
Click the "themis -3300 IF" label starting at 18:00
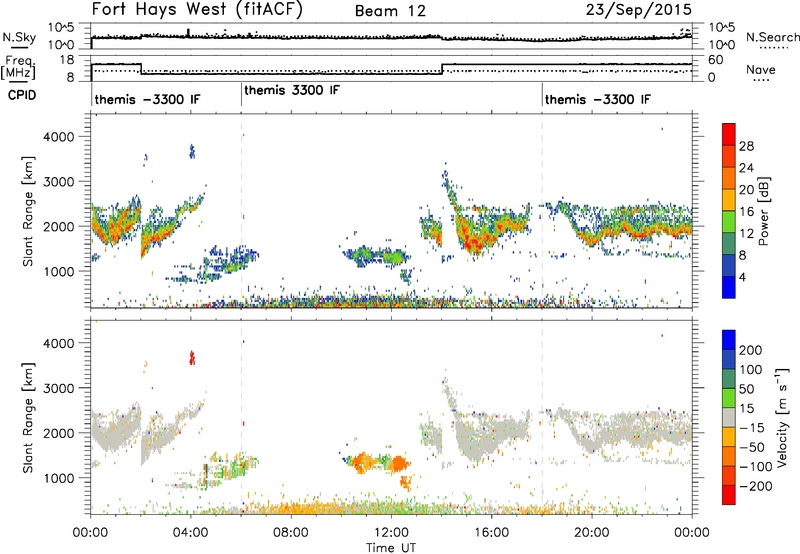(598, 99)
